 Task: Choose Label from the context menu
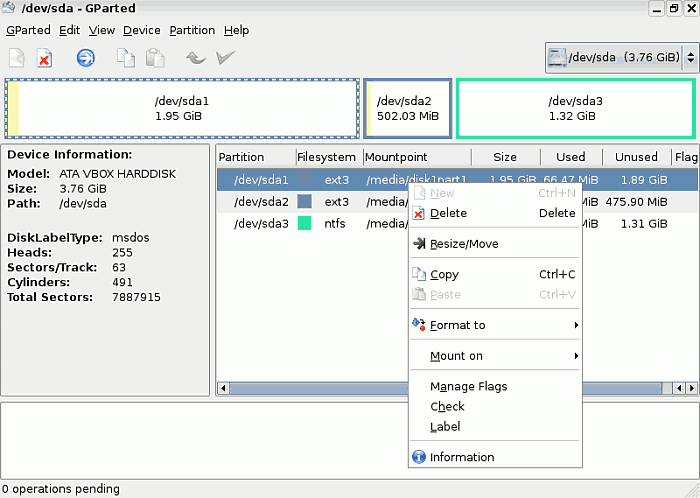[x=445, y=427]
